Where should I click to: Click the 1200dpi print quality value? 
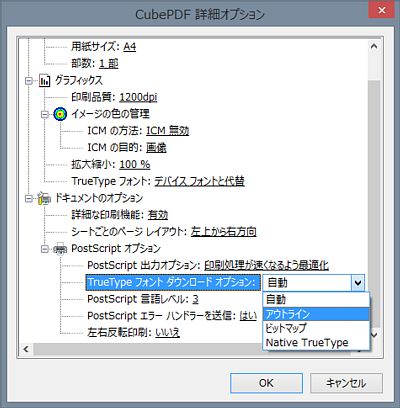(x=138, y=97)
